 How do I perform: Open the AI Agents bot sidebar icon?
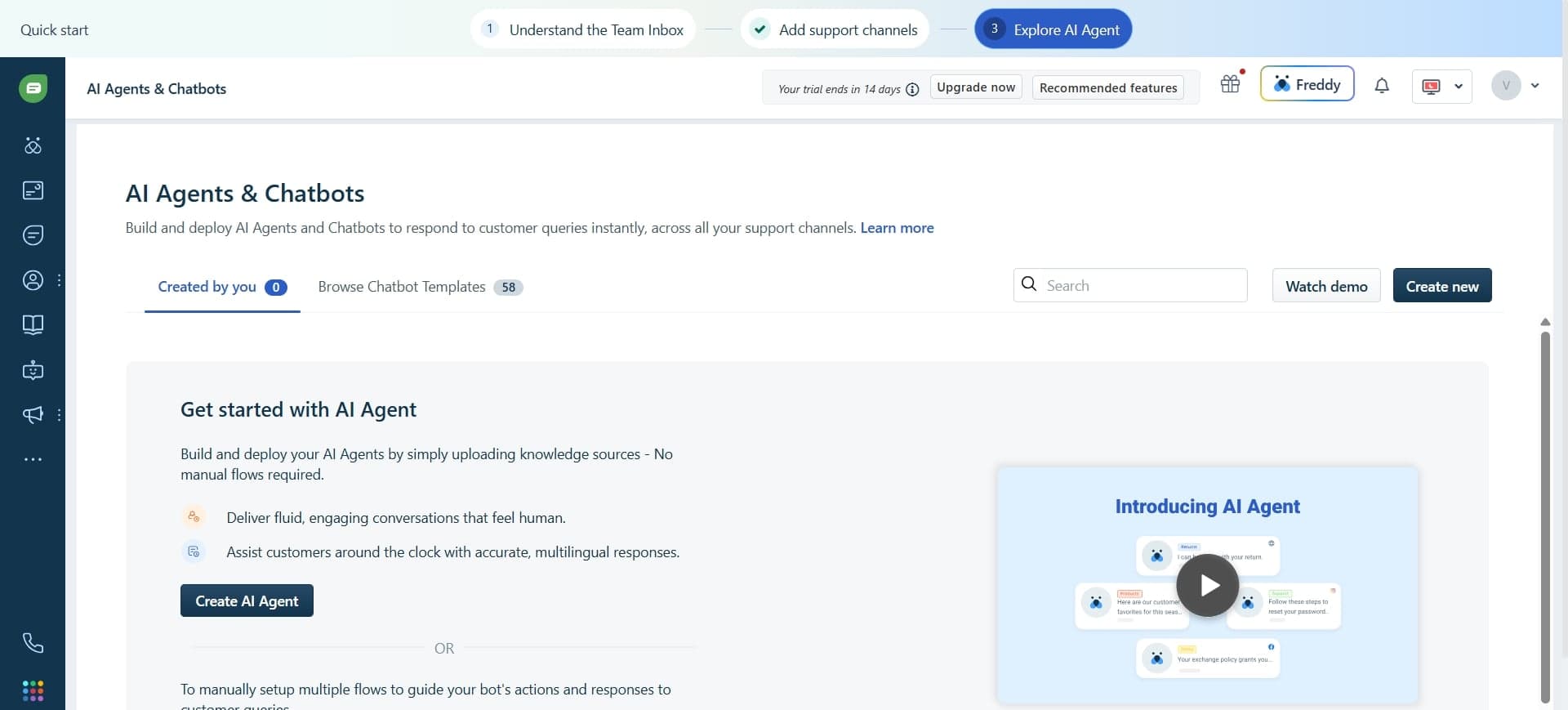click(33, 370)
